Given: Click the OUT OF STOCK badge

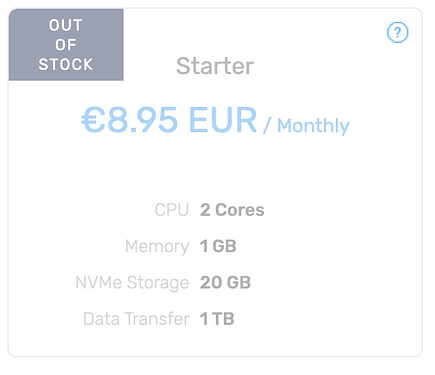Looking at the screenshot, I should 66,45.
